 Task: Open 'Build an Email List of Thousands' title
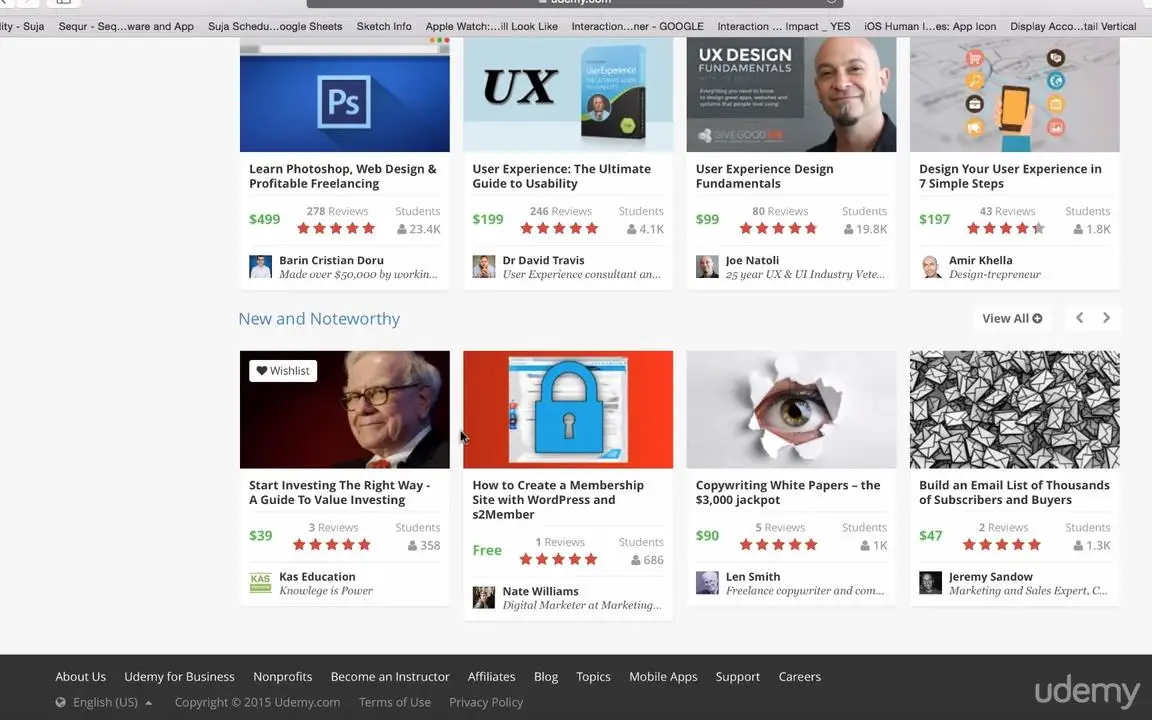click(x=1015, y=492)
